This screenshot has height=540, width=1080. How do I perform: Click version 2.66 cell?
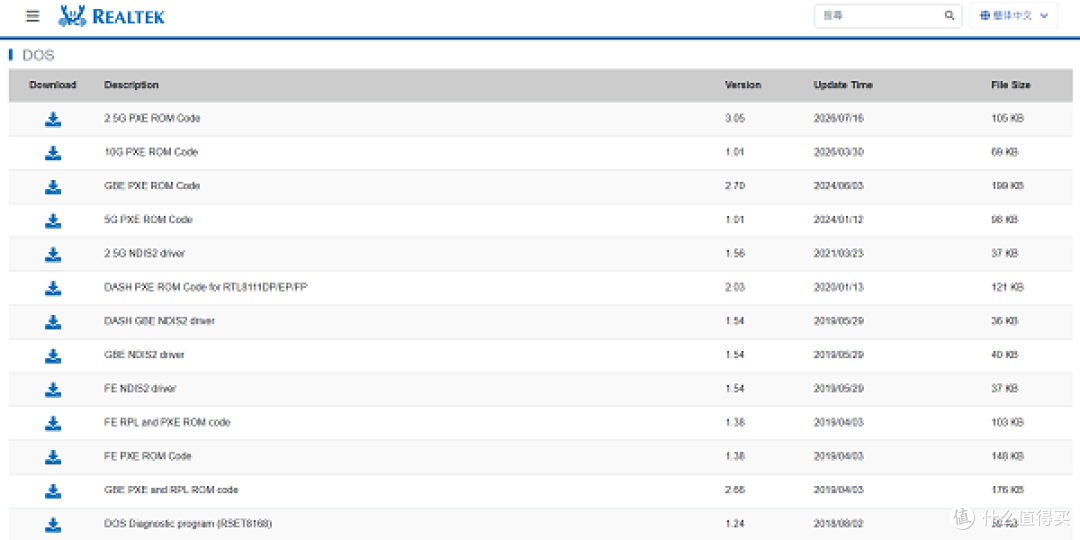[735, 490]
